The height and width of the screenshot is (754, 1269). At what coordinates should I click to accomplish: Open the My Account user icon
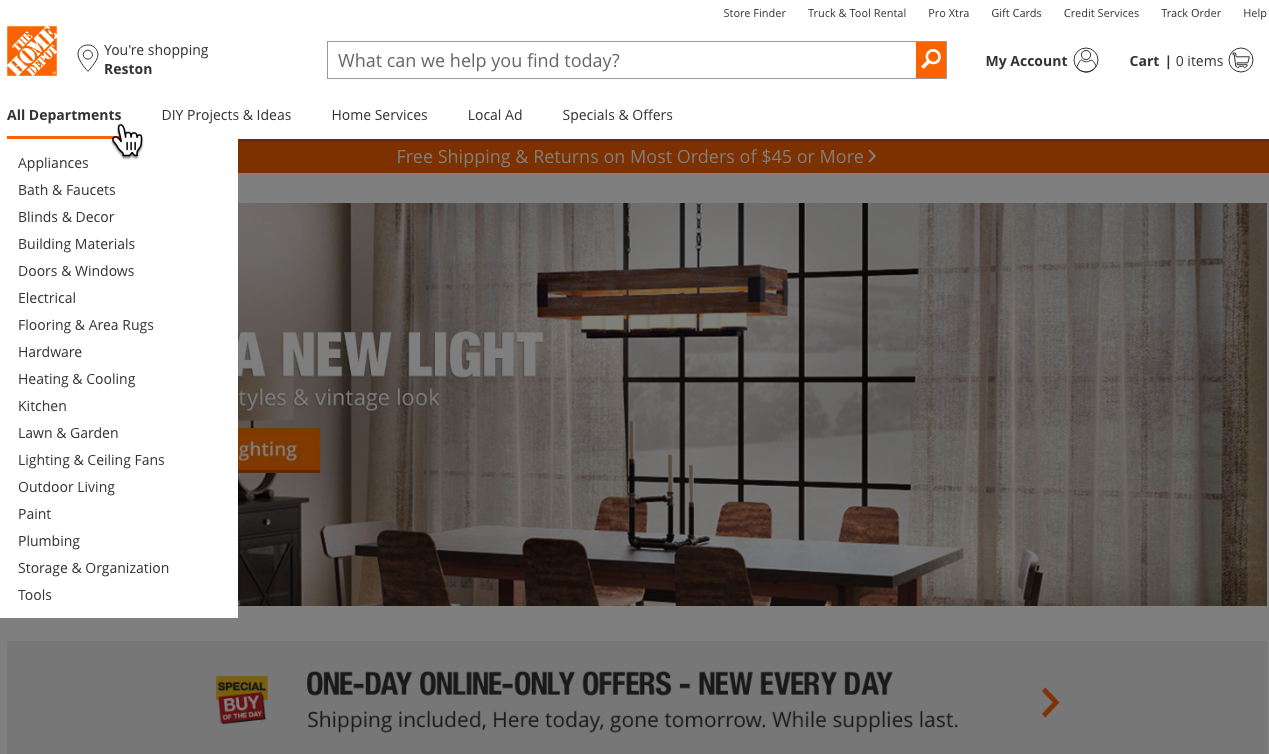[1086, 60]
